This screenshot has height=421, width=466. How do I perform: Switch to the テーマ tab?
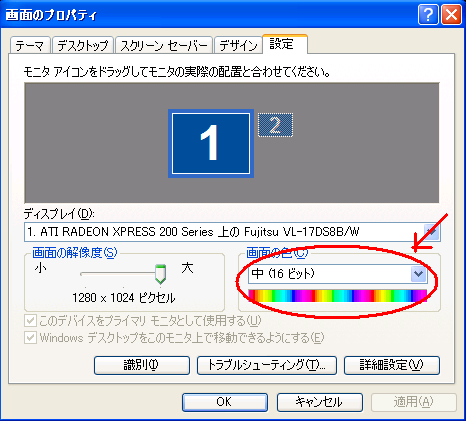[30, 45]
